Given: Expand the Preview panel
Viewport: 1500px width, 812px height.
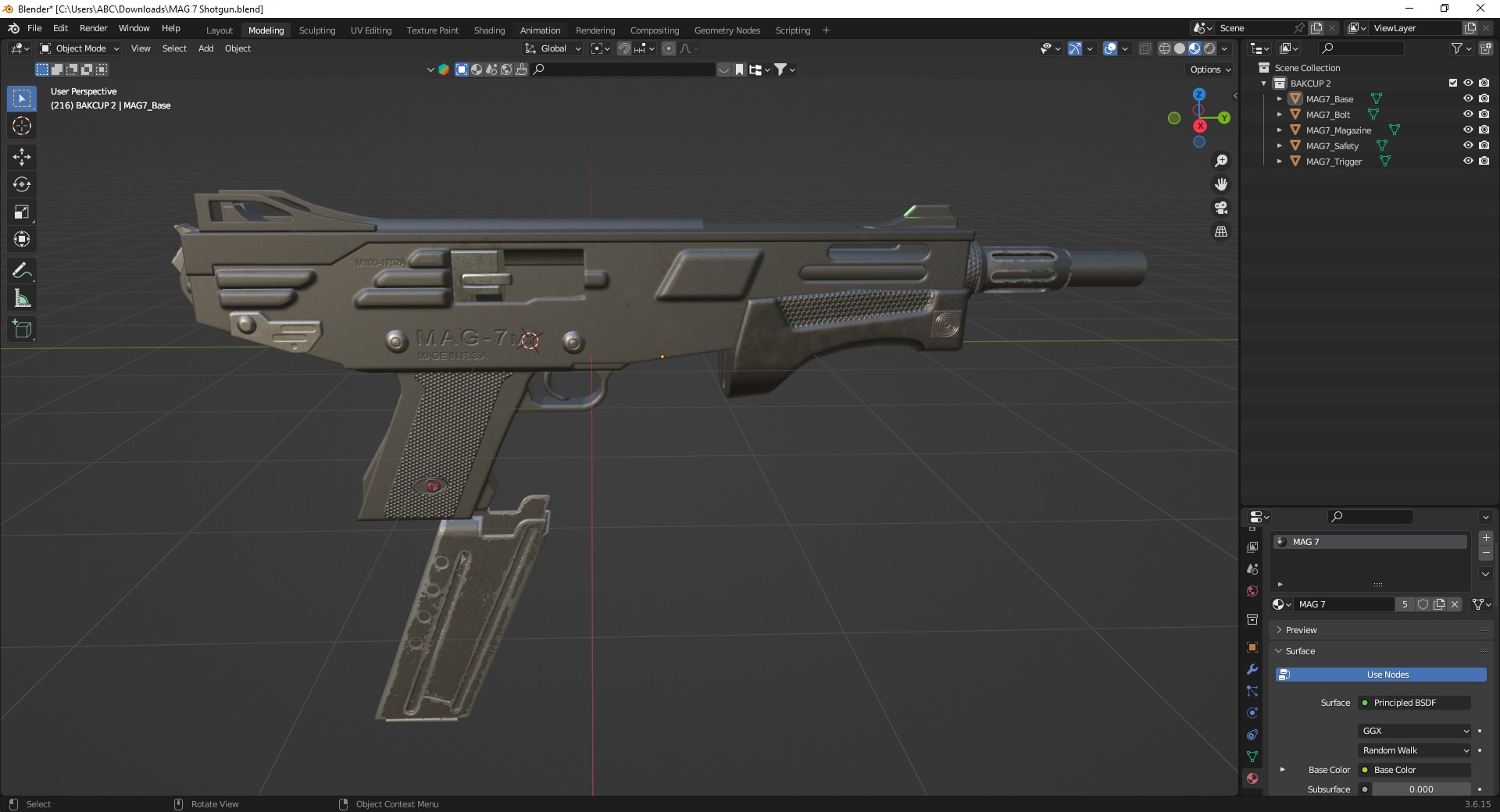Looking at the screenshot, I should click(x=1380, y=630).
